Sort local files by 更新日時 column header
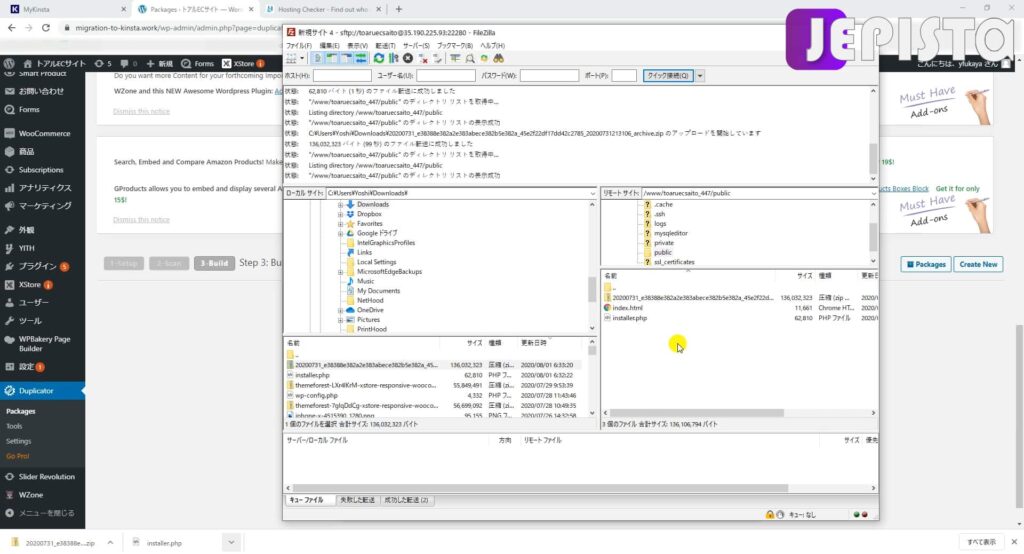The width and height of the screenshot is (1024, 554). 534,343
